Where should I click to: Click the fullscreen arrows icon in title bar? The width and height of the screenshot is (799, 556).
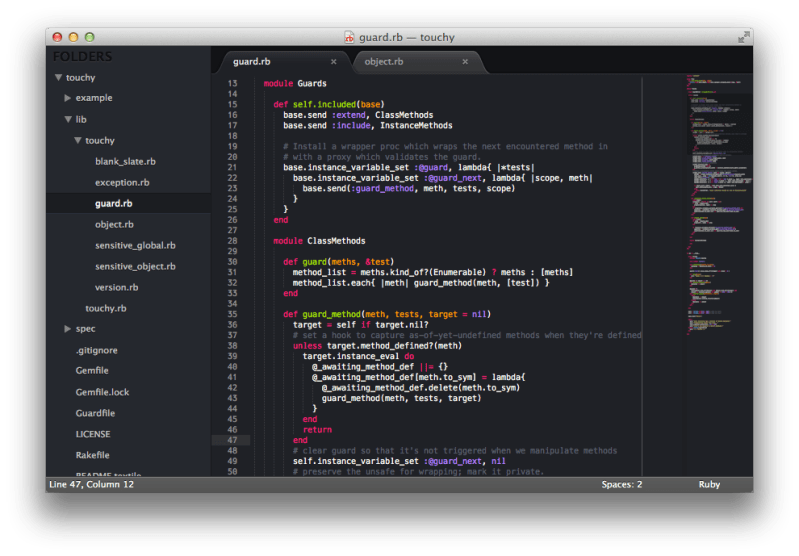[x=744, y=37]
